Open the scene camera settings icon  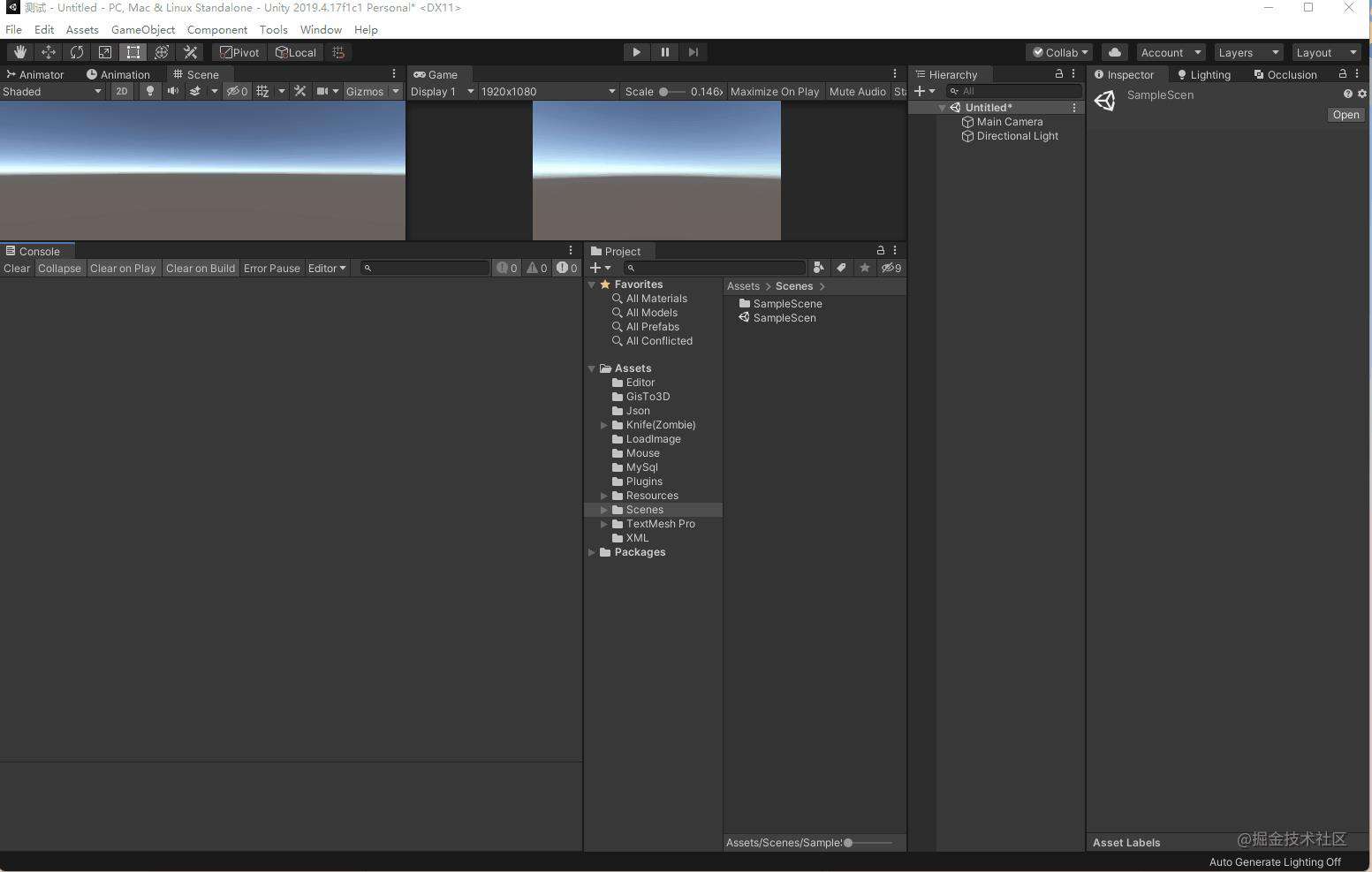click(322, 91)
